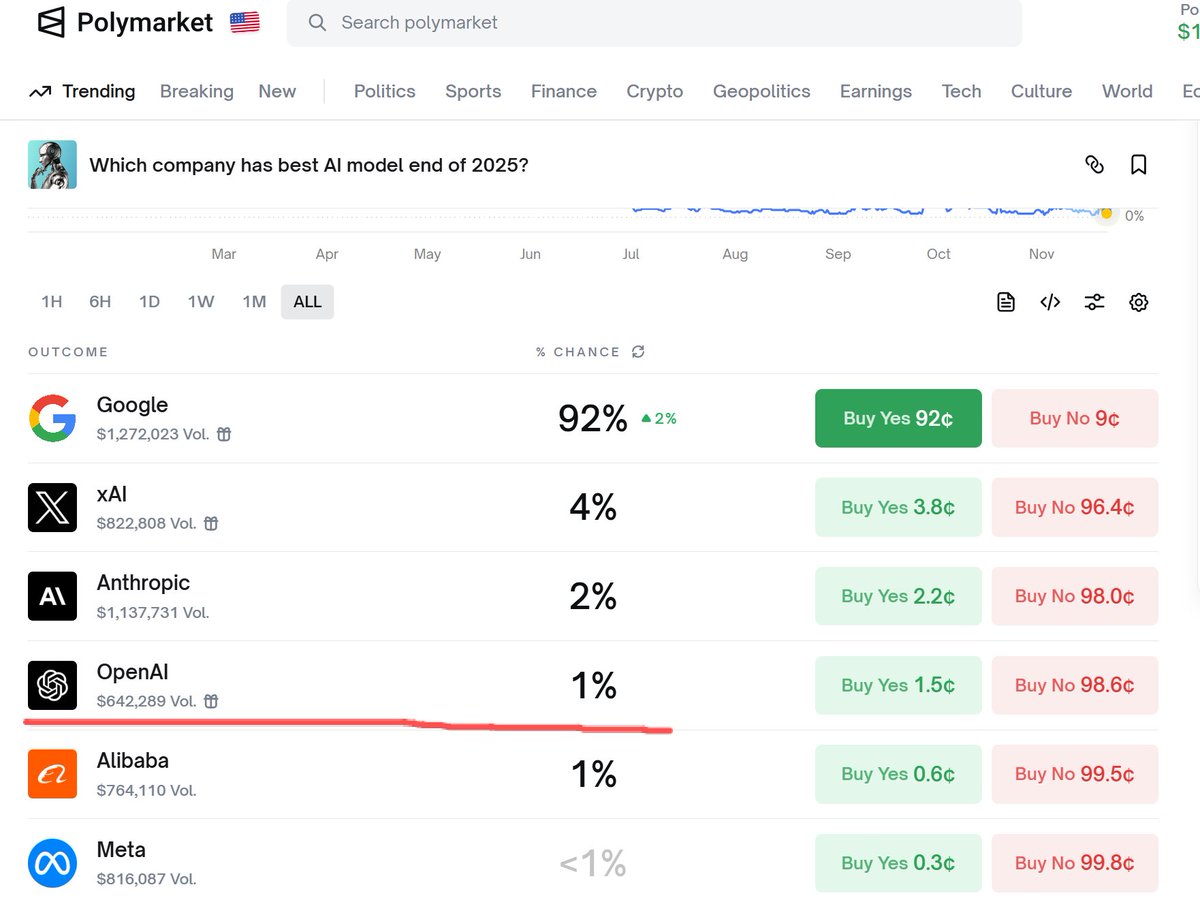The height and width of the screenshot is (900, 1200).
Task: Click Buy Yes 3.8¢ for xAI
Action: (x=899, y=507)
